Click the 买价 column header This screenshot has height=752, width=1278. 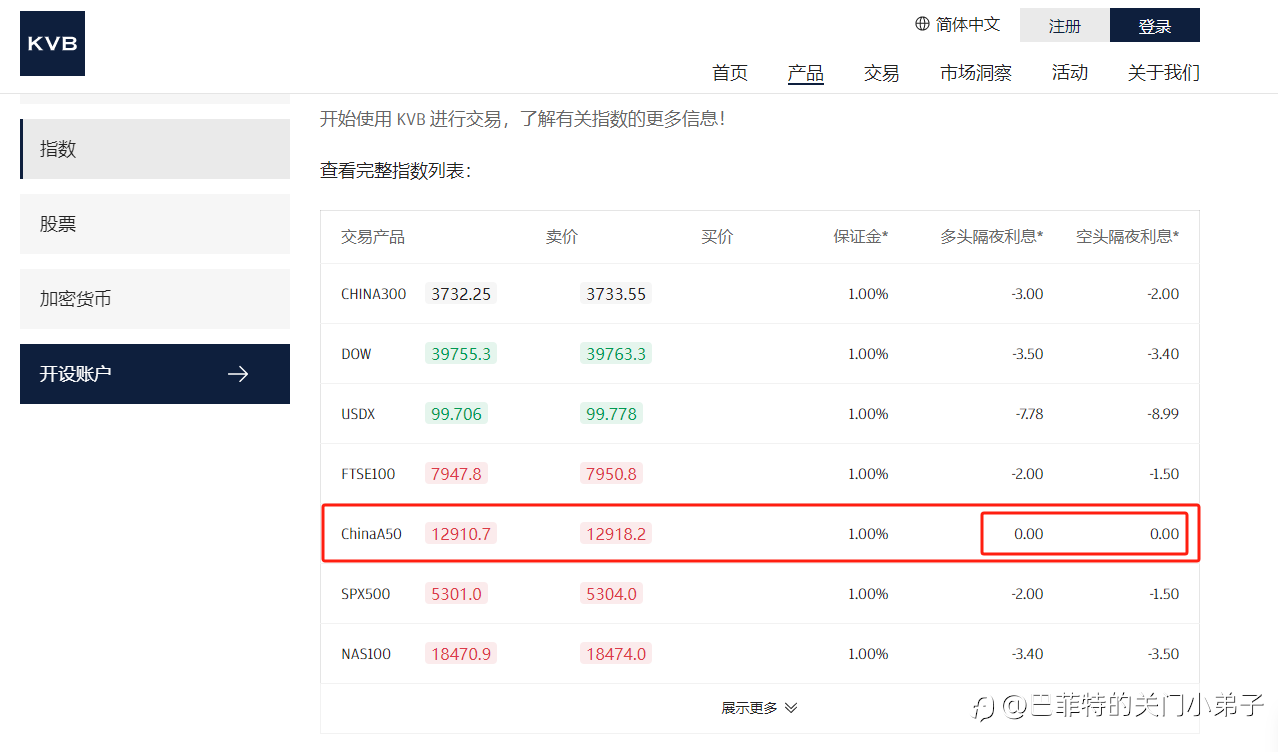[717, 237]
